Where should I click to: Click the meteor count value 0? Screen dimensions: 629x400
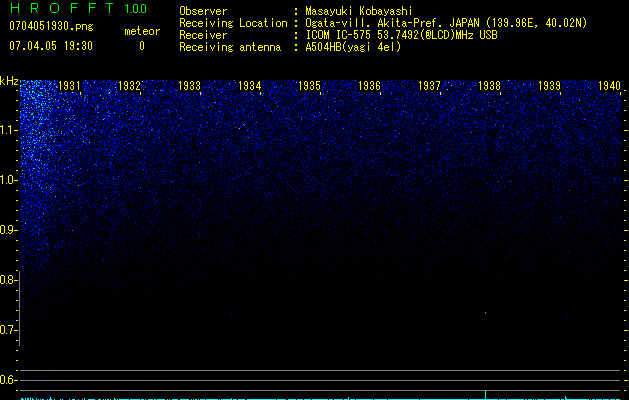pyautogui.click(x=142, y=46)
